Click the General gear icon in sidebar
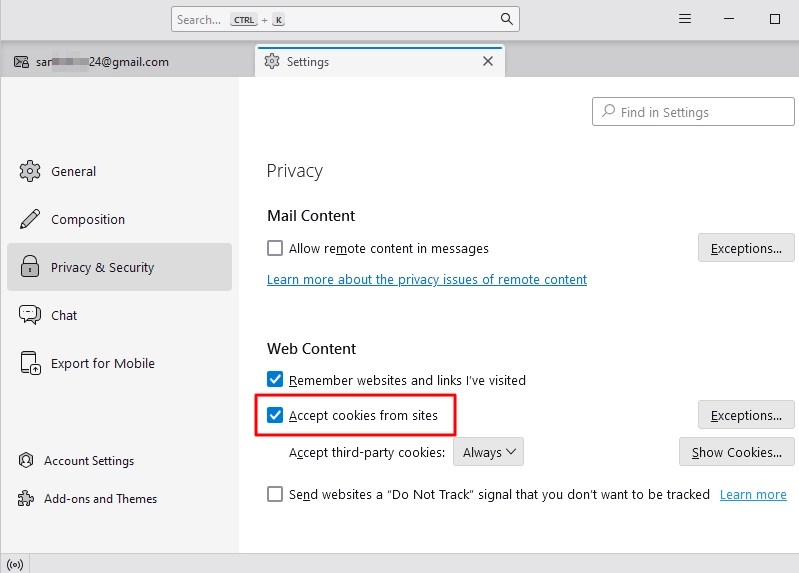This screenshot has height=573, width=799. click(x=30, y=171)
